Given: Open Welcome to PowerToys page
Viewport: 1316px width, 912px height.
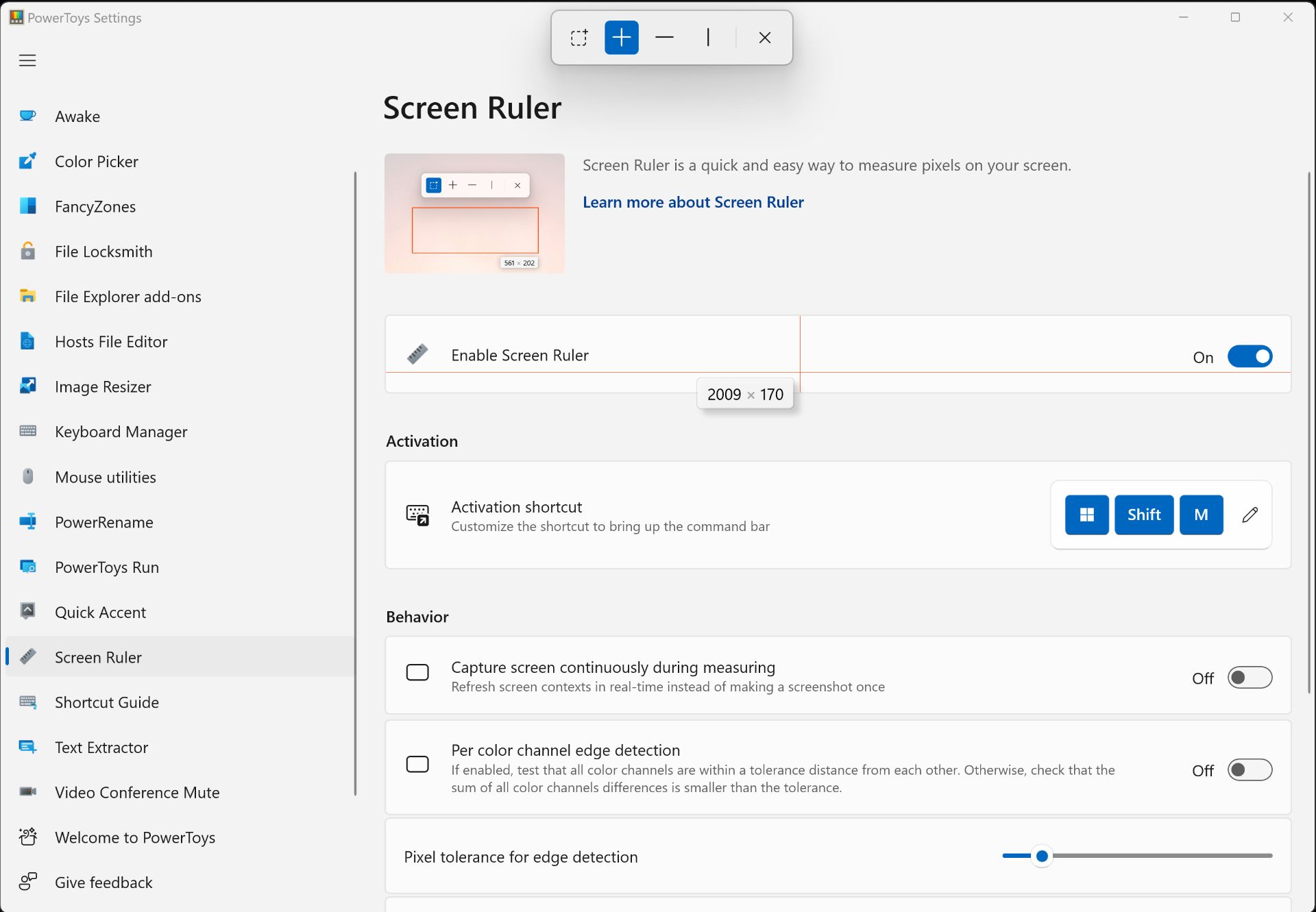Looking at the screenshot, I should tap(135, 837).
